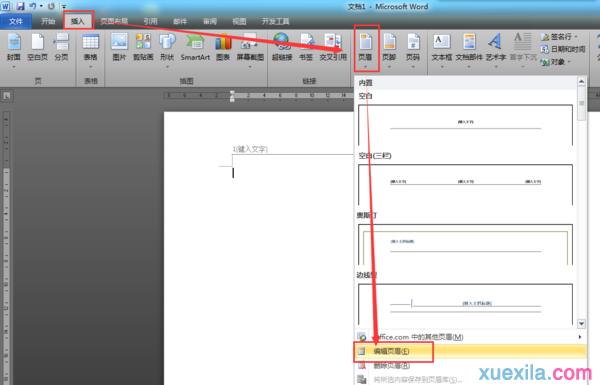Click the tab stop selector at ruler corner

7,96
